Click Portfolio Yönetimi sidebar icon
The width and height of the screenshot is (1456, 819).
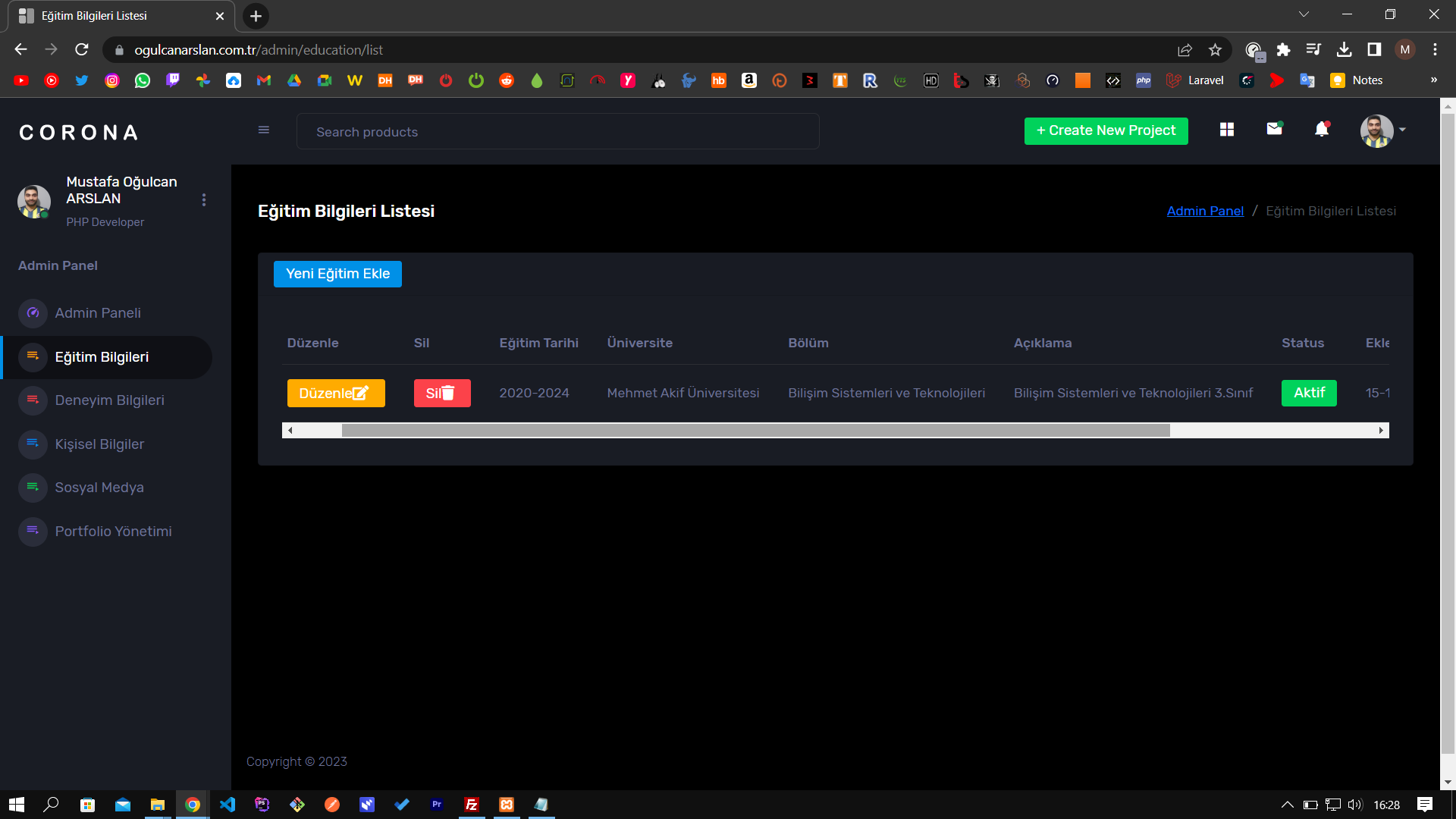coord(33,531)
